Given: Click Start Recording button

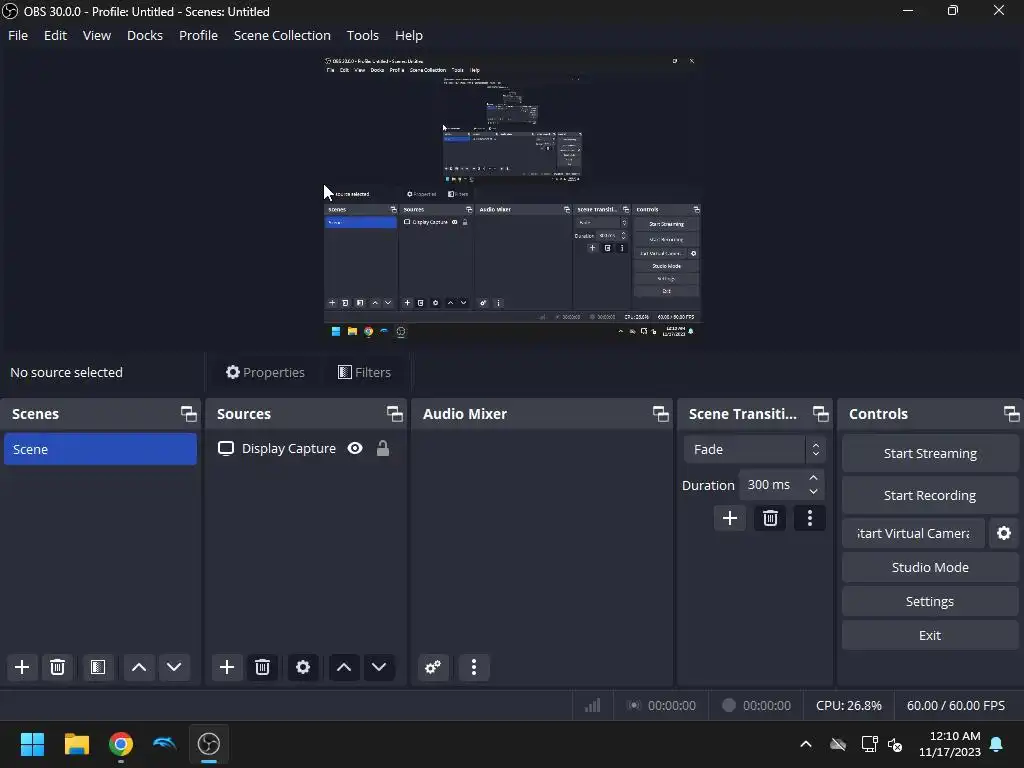Looking at the screenshot, I should tap(930, 495).
